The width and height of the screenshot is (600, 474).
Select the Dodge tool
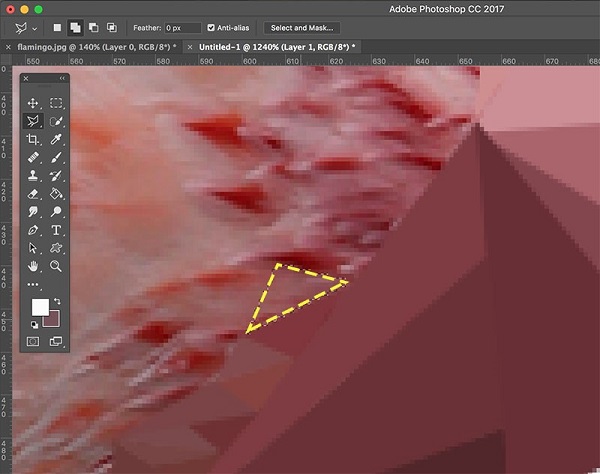coord(56,212)
